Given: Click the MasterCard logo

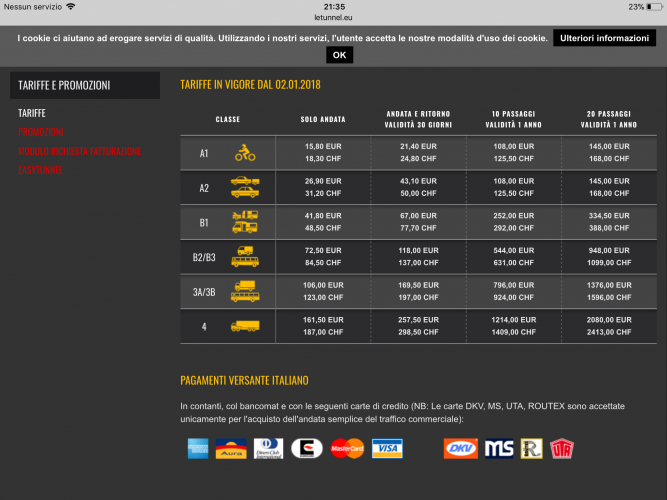Looking at the screenshot, I should 347,449.
